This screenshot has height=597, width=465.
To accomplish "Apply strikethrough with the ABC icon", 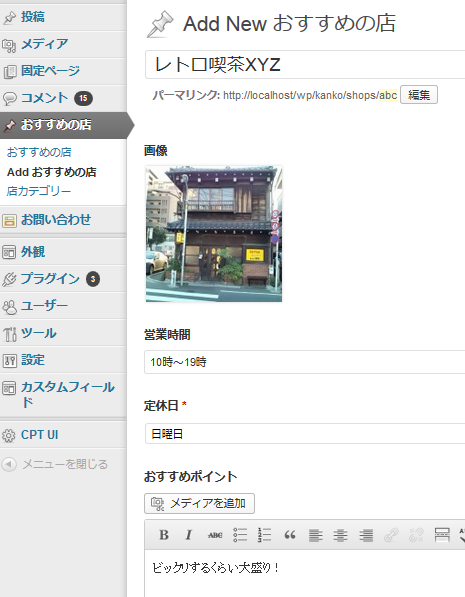I will coord(215,535).
